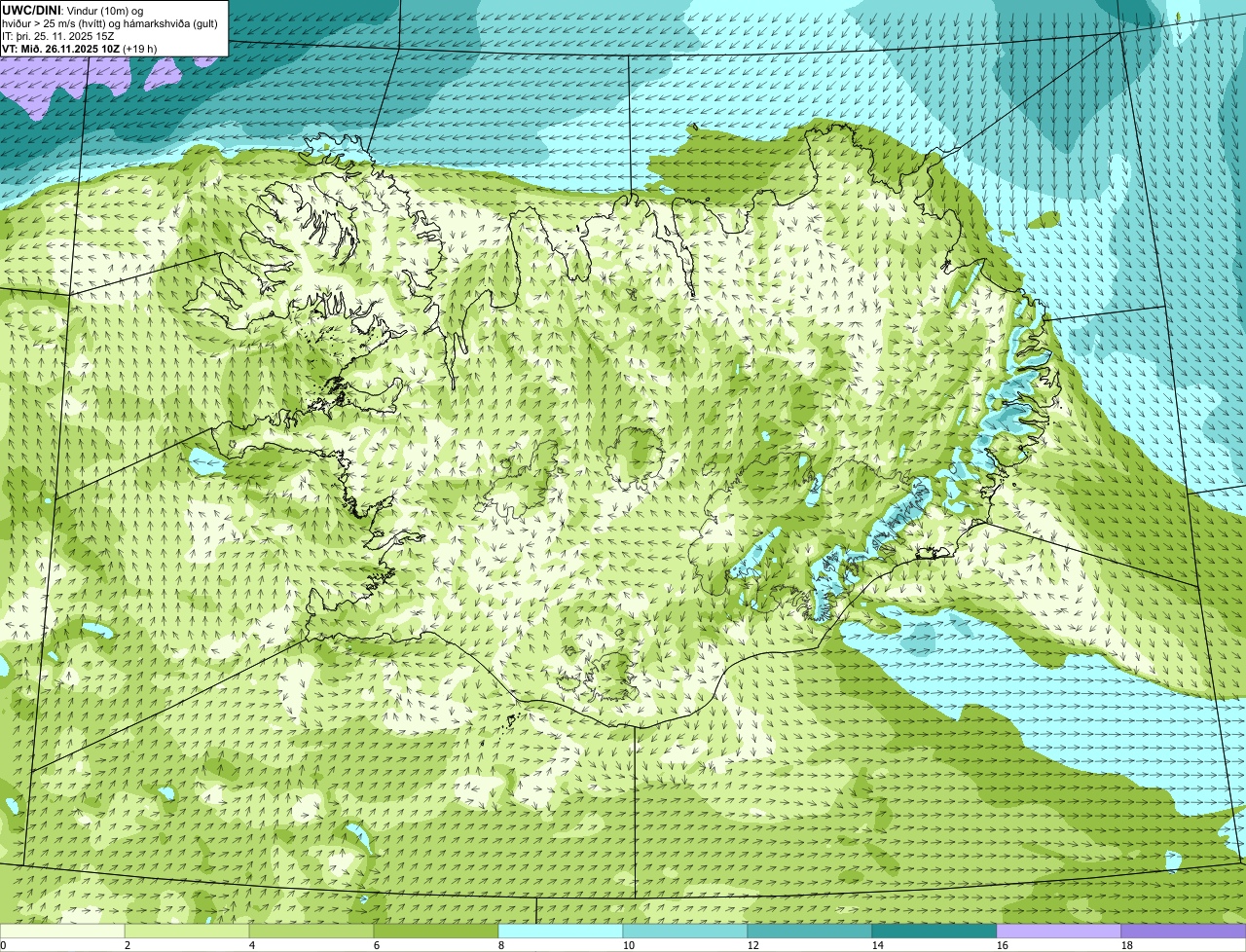Click the pale cyan 8–10 m/s legend swatch
The image size is (1246, 952).
coord(561,931)
